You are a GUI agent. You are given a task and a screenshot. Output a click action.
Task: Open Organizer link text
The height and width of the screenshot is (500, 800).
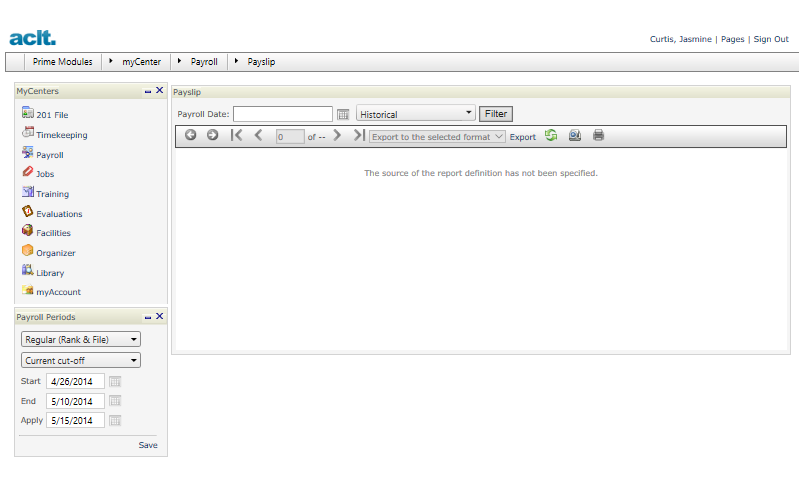56,253
